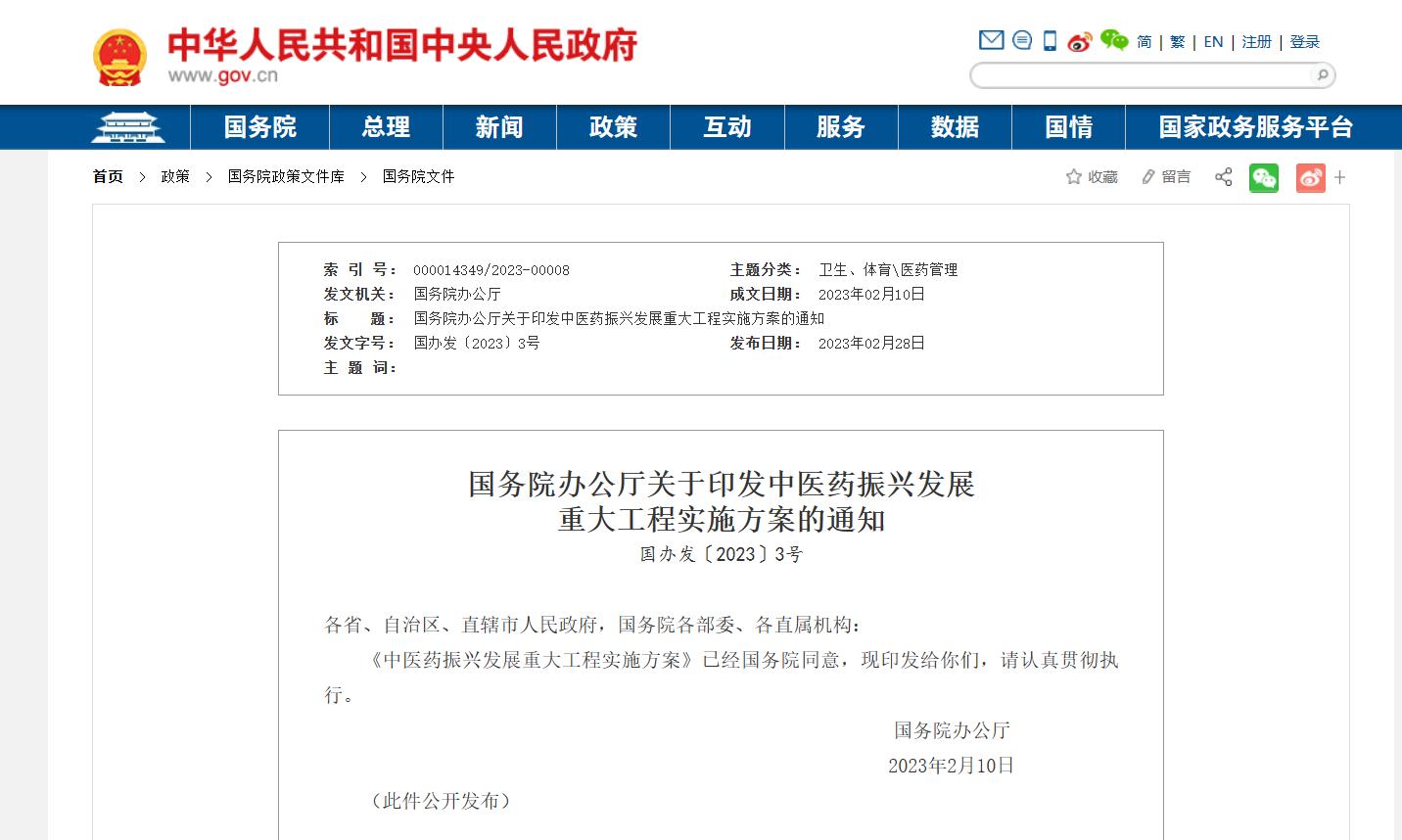Open 国情 navigation tab

tap(1068, 127)
